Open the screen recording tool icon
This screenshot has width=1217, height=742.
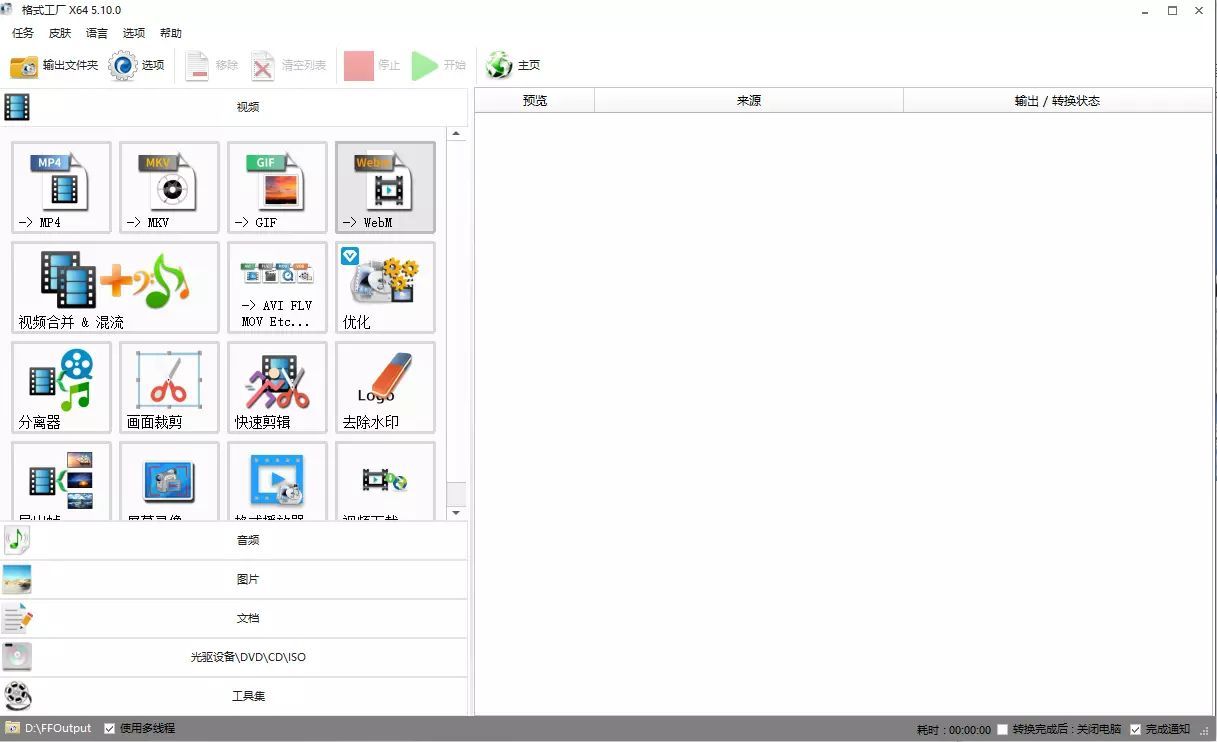click(169, 481)
